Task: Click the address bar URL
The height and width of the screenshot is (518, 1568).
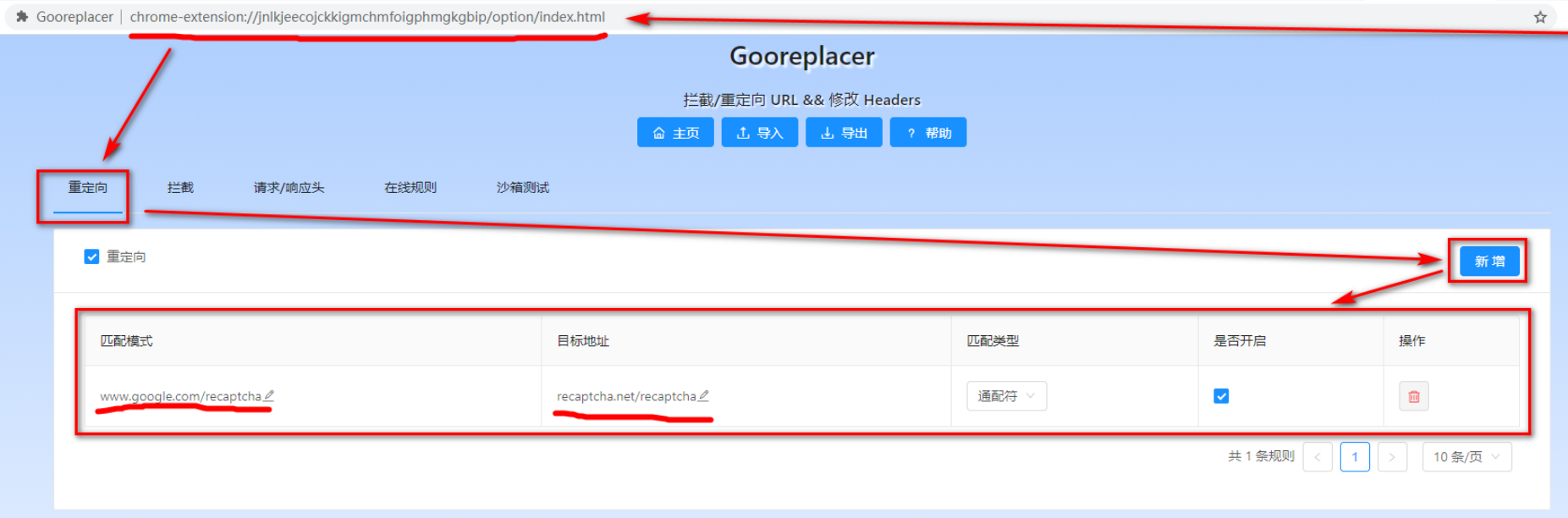Action: (367, 17)
